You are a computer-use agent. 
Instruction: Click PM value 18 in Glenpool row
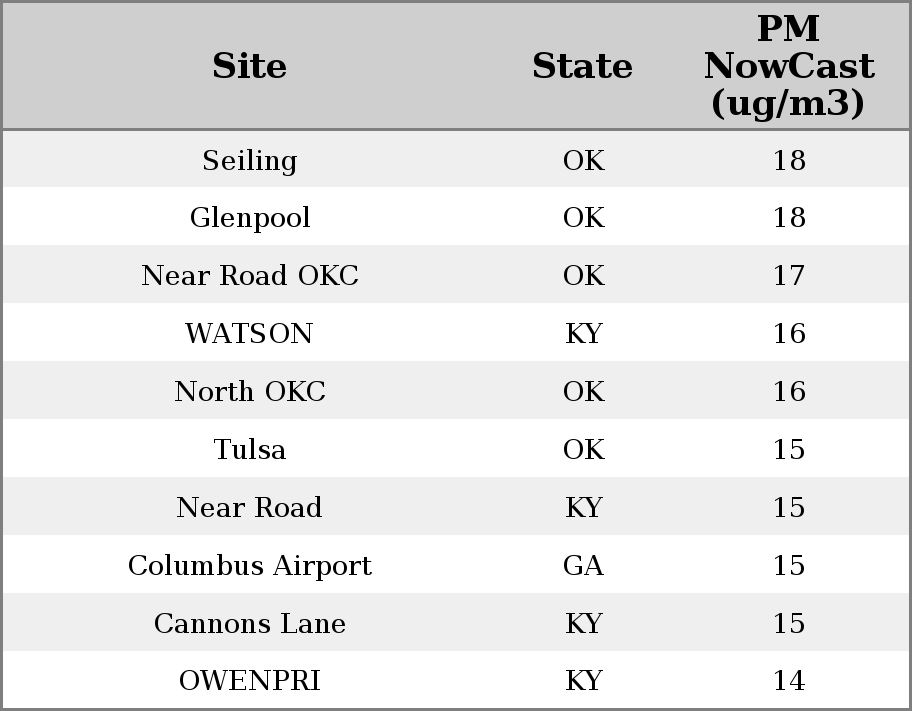(x=788, y=218)
